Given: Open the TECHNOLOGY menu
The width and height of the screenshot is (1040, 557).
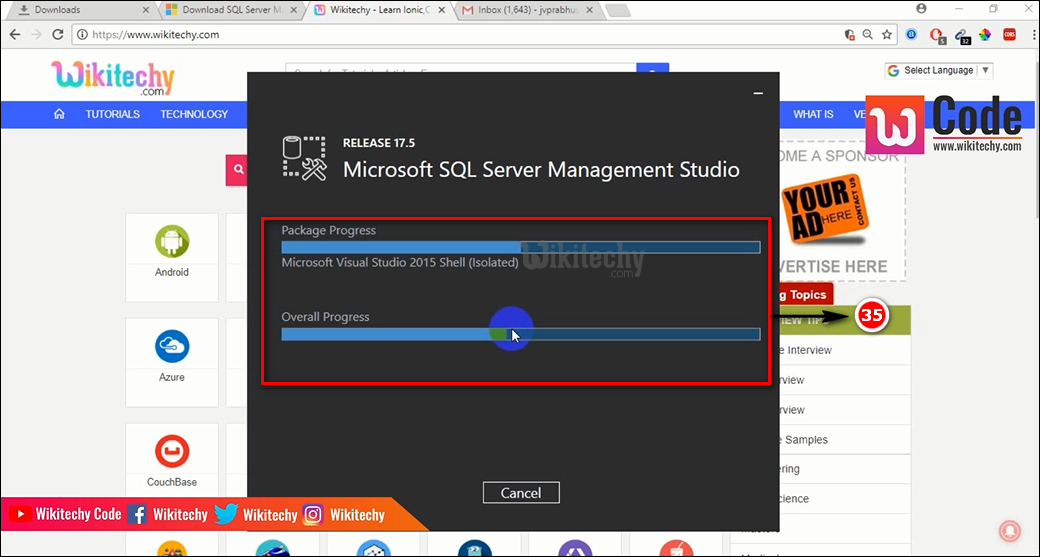Looking at the screenshot, I should click(194, 114).
